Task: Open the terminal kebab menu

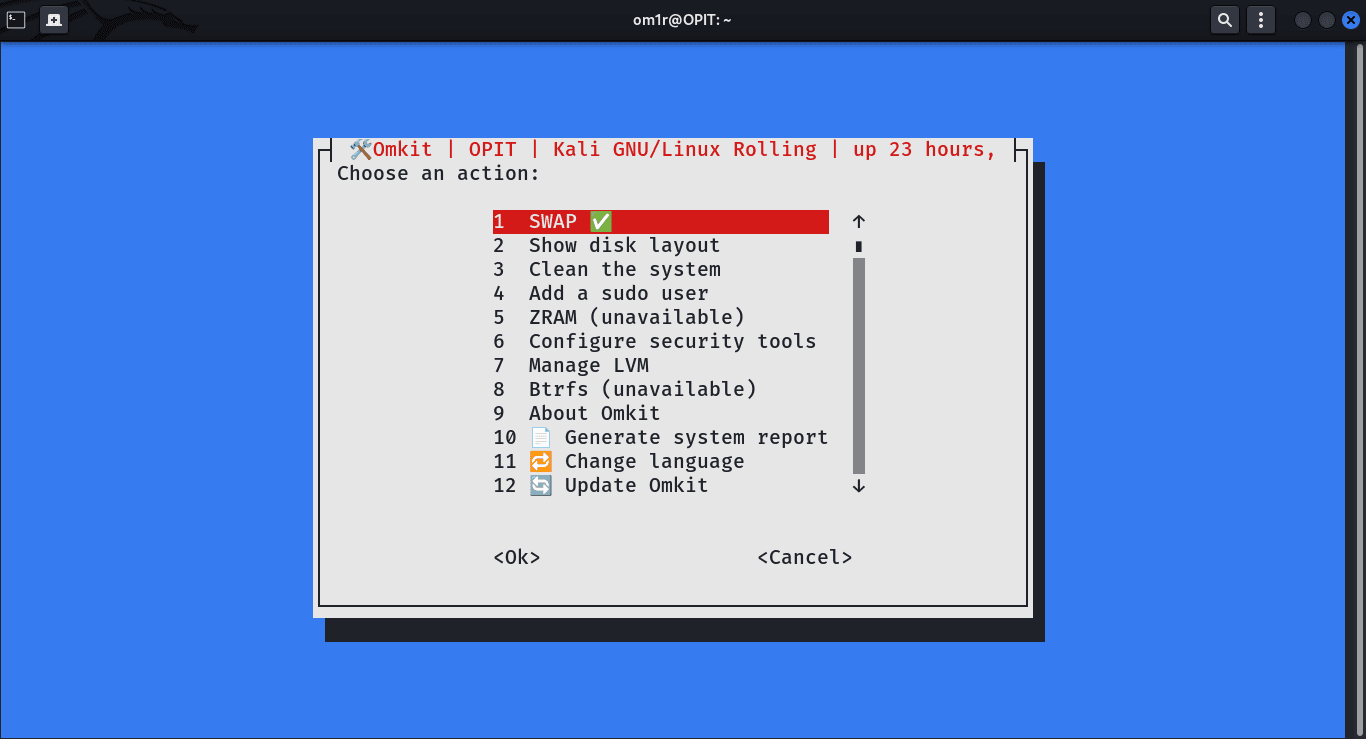Action: coord(1261,19)
